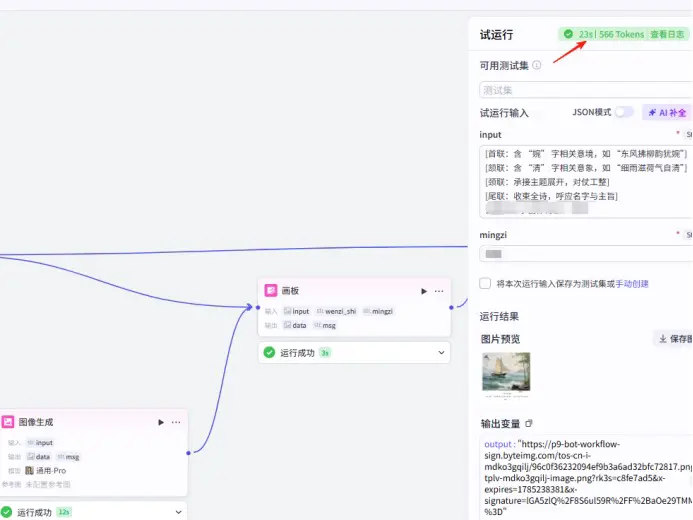The height and width of the screenshot is (520, 693).
Task: Click the green success icon beside 运行成功 3s
Action: coord(269,353)
